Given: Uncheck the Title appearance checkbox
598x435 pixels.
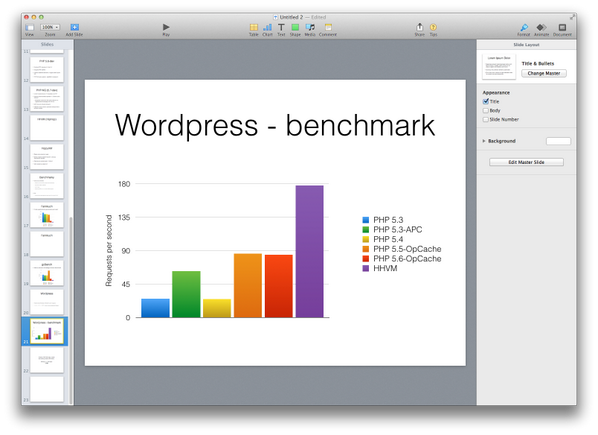Looking at the screenshot, I should [485, 101].
